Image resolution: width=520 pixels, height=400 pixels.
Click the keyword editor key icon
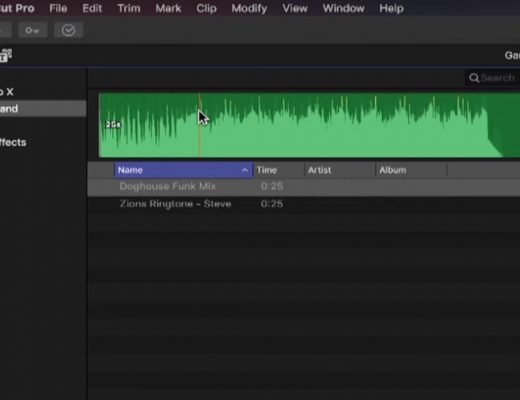point(32,30)
